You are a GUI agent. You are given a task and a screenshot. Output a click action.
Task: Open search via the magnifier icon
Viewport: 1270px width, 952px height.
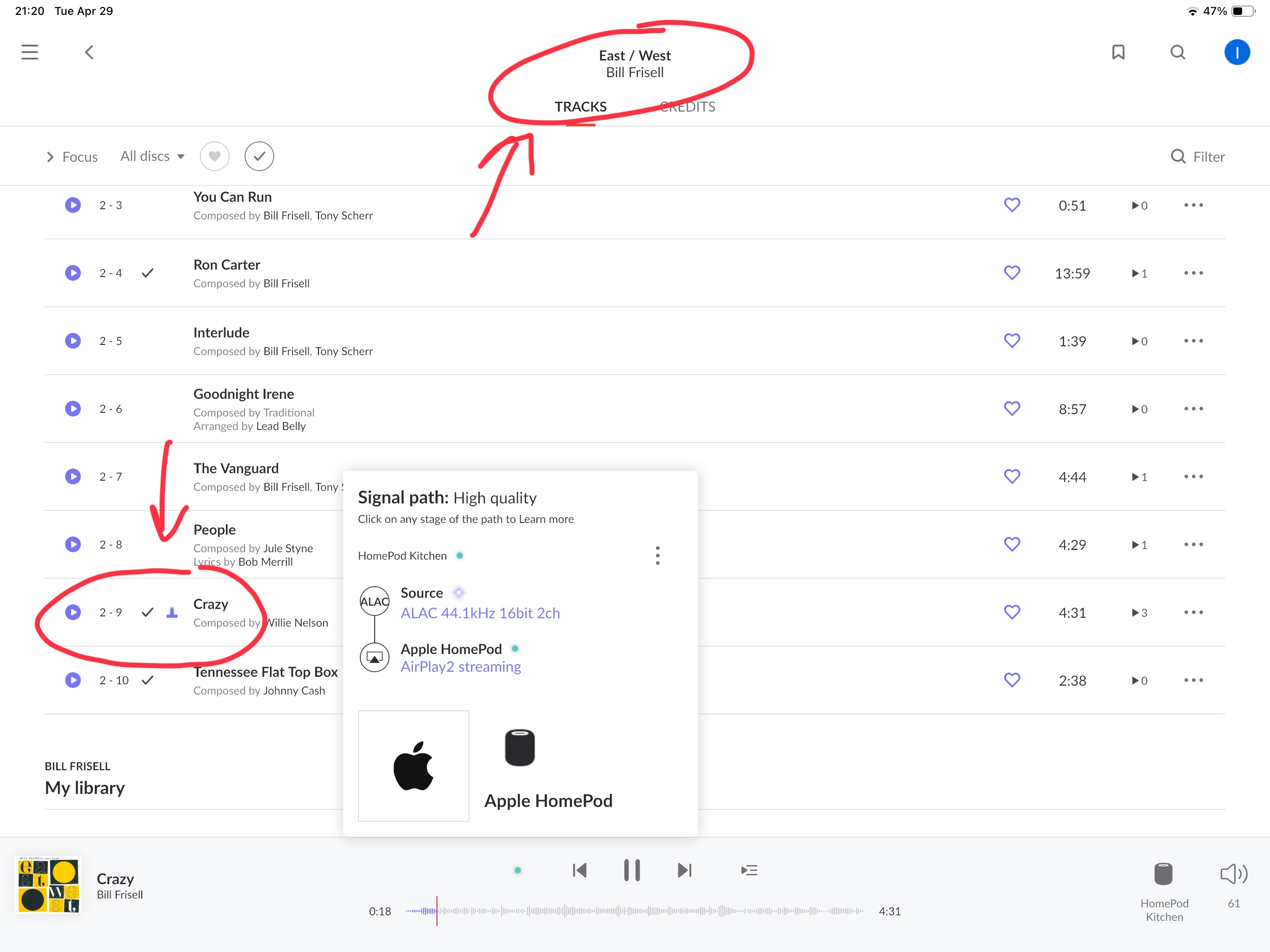pyautogui.click(x=1177, y=52)
